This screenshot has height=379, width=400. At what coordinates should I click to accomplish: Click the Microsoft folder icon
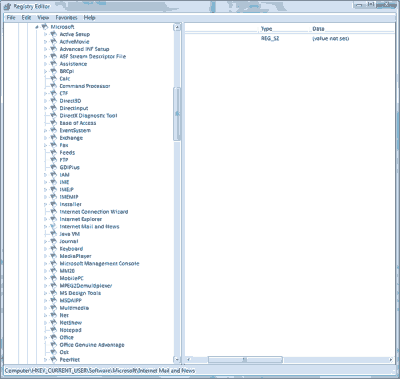pyautogui.click(x=45, y=27)
